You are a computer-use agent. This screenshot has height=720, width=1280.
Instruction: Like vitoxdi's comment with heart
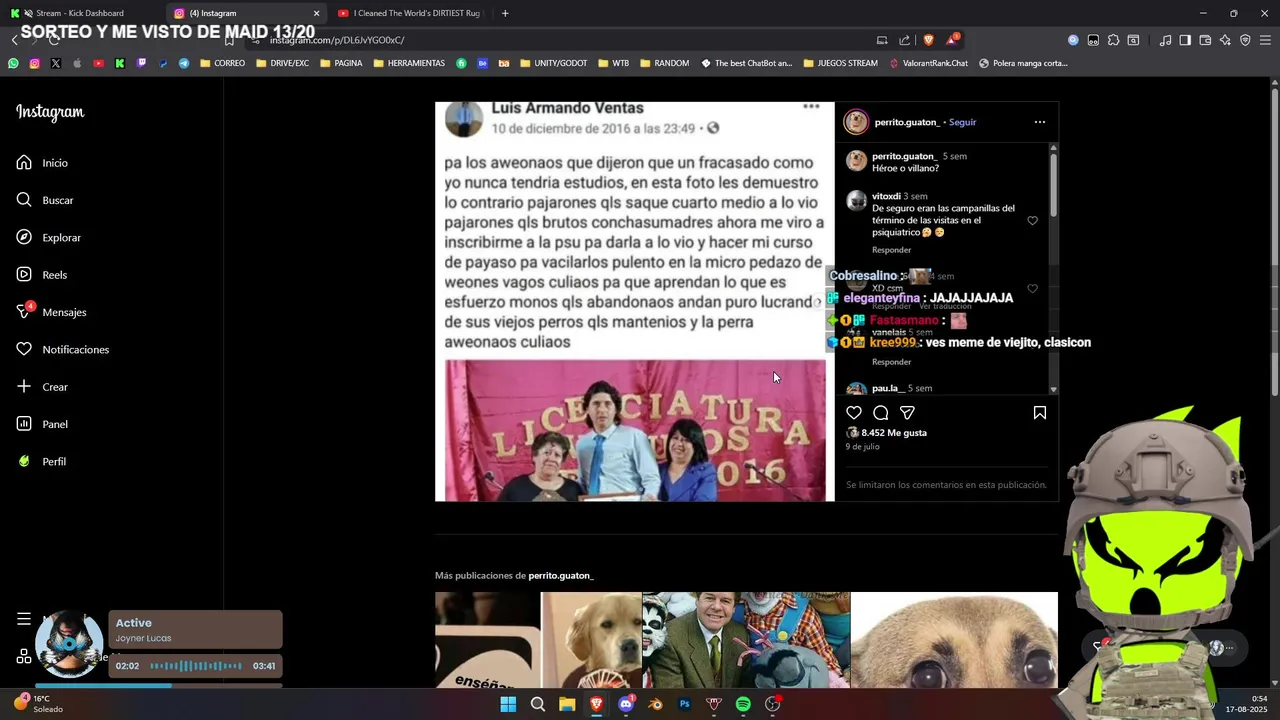1033,221
